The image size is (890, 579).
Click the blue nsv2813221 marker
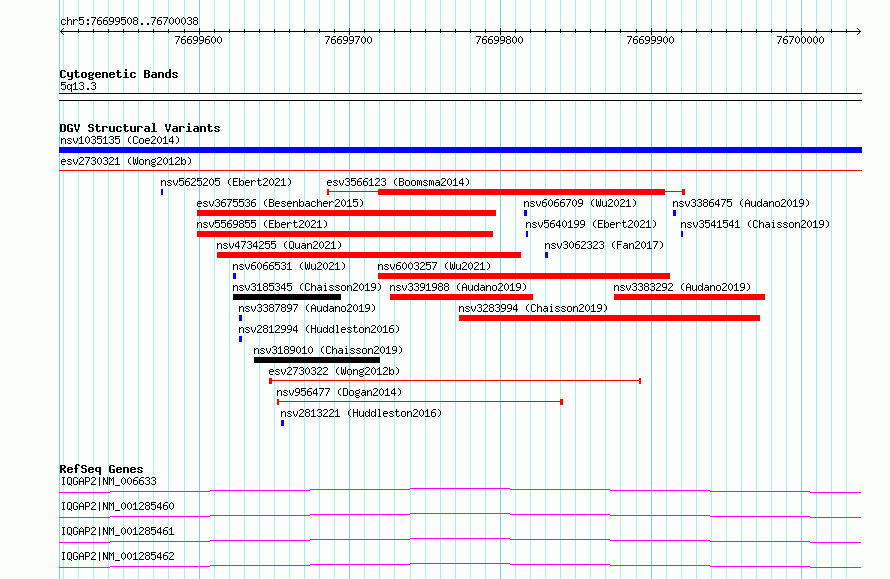click(x=283, y=423)
